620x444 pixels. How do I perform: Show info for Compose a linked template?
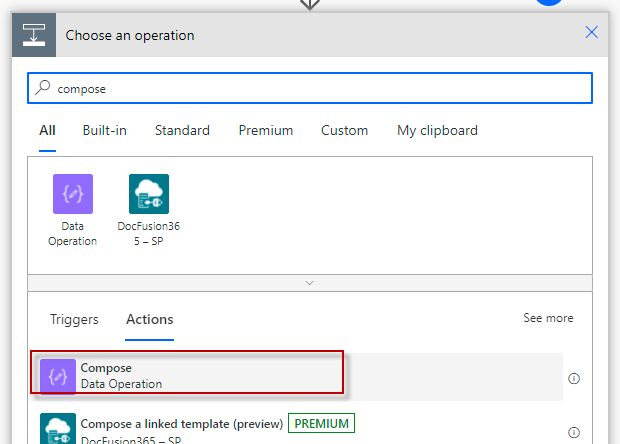[574, 433]
